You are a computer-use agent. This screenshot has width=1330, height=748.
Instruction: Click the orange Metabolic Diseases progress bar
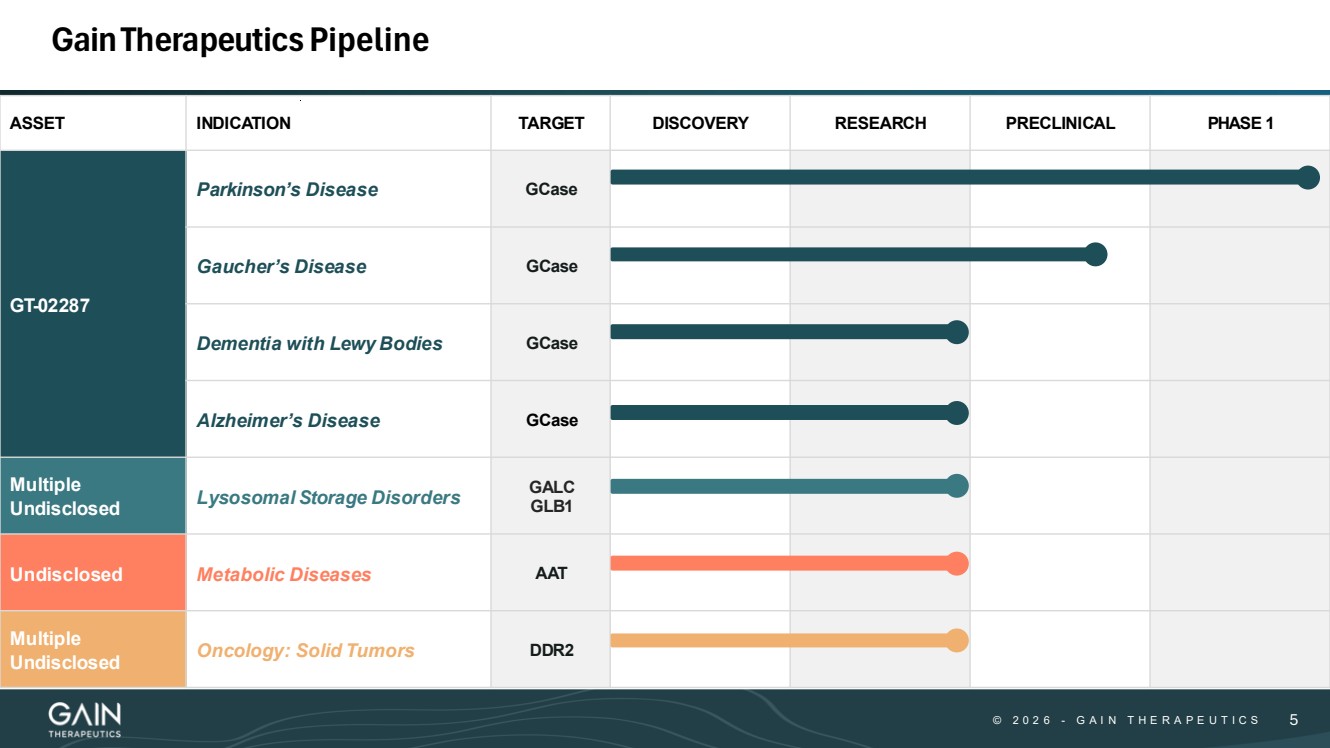[x=780, y=564]
